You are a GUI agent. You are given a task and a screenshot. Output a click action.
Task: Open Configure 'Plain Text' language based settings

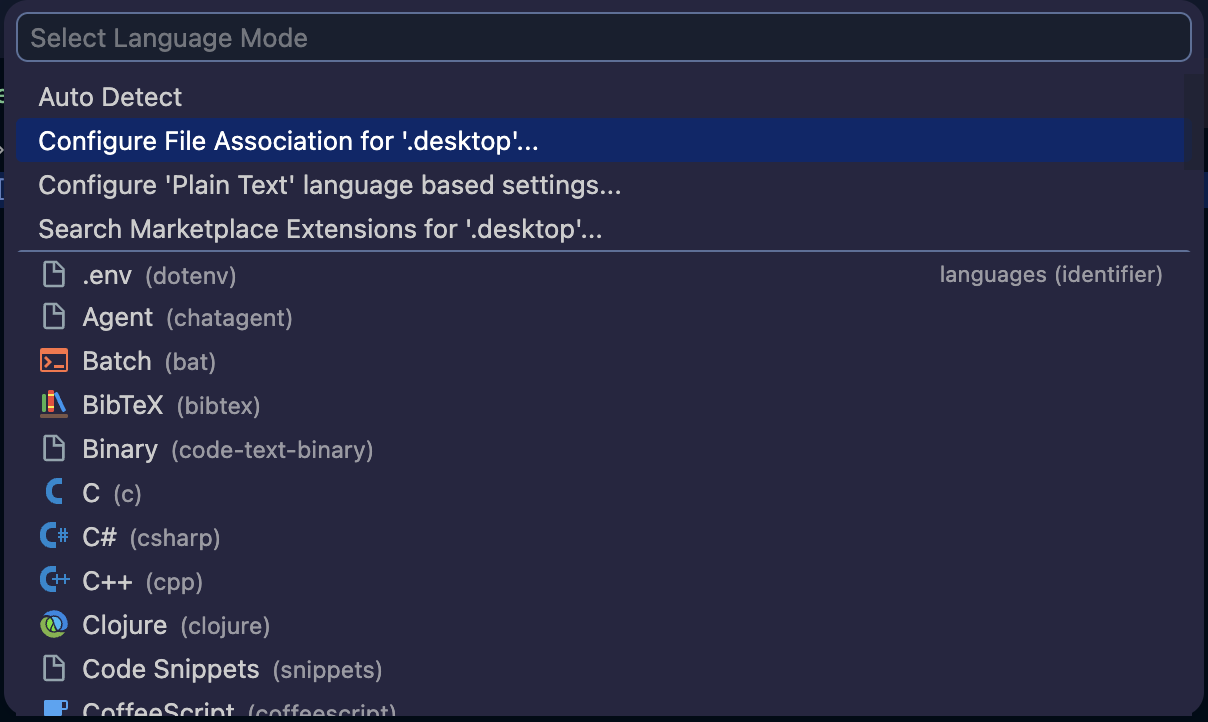pyautogui.click(x=600, y=185)
